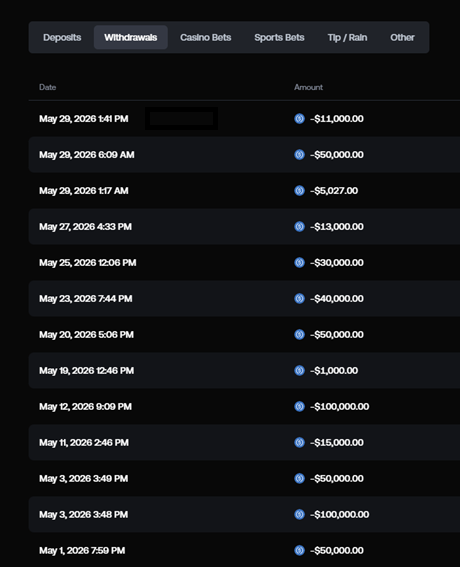This screenshot has width=460, height=567.
Task: Click the coin icon beside -$11,000.00
Action: click(299, 119)
